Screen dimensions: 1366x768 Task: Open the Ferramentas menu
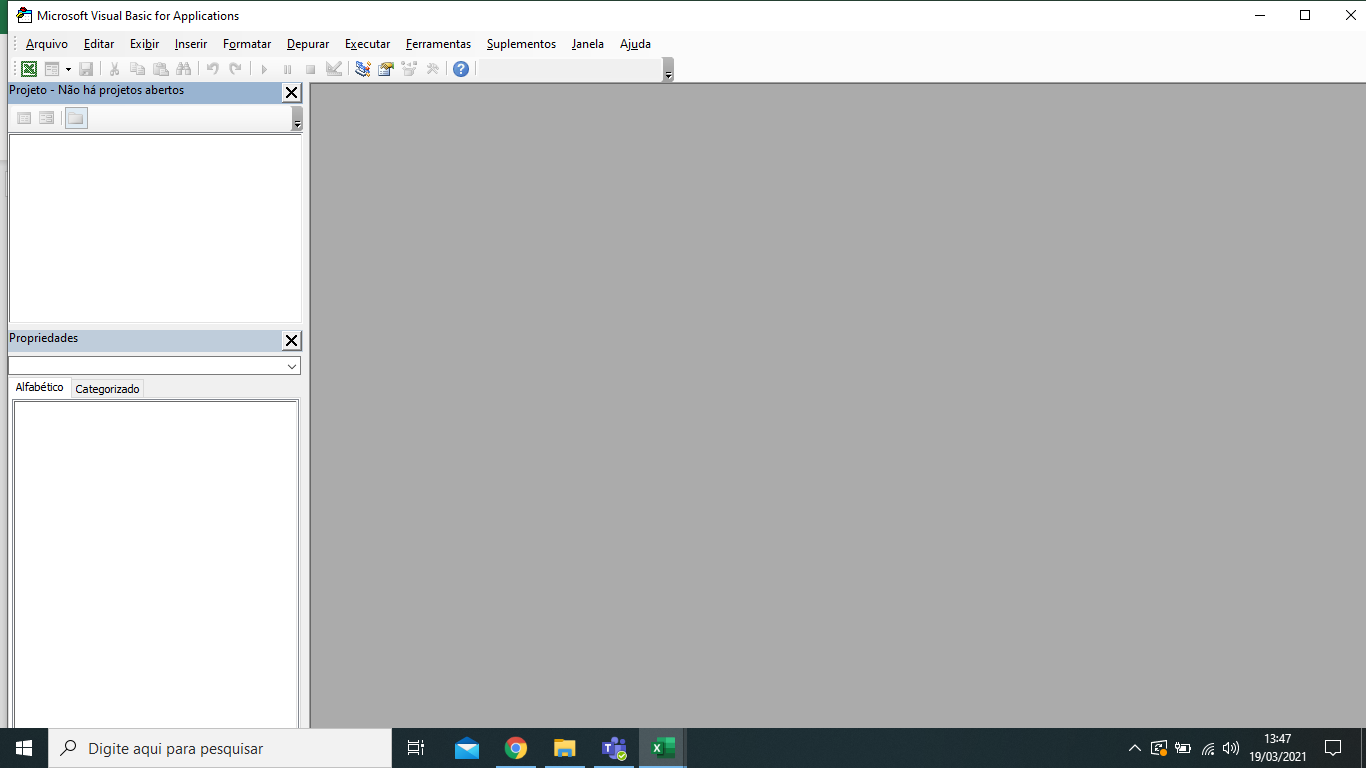[x=438, y=44]
